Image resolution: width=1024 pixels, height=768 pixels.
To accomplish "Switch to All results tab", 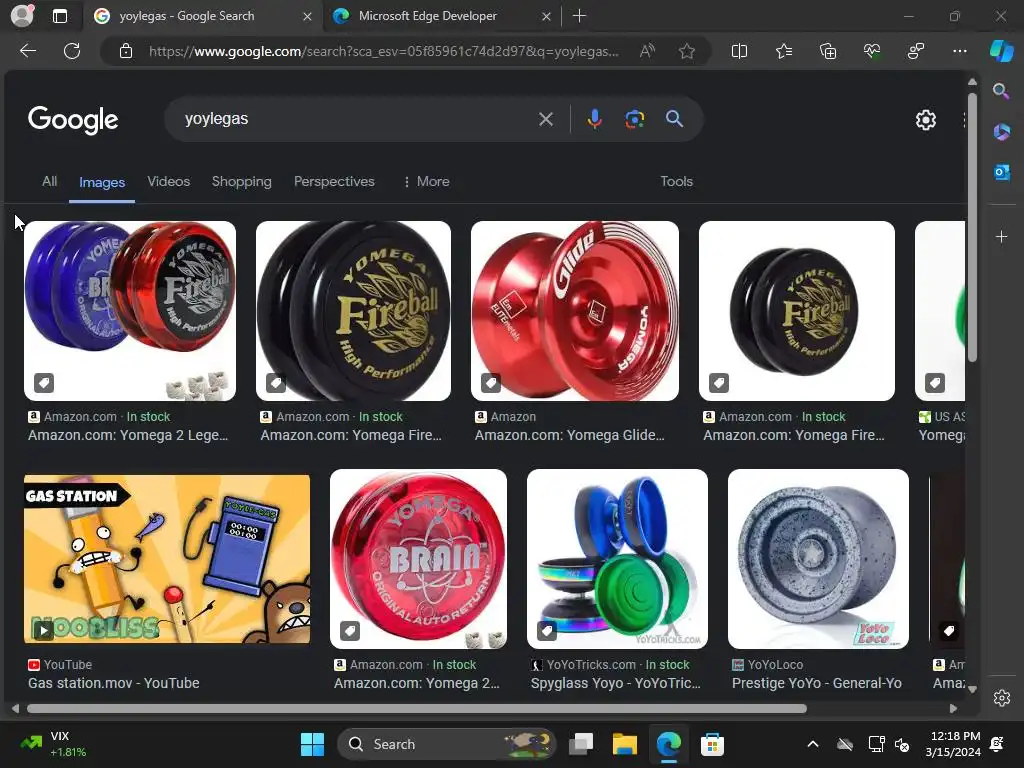I will point(49,182).
